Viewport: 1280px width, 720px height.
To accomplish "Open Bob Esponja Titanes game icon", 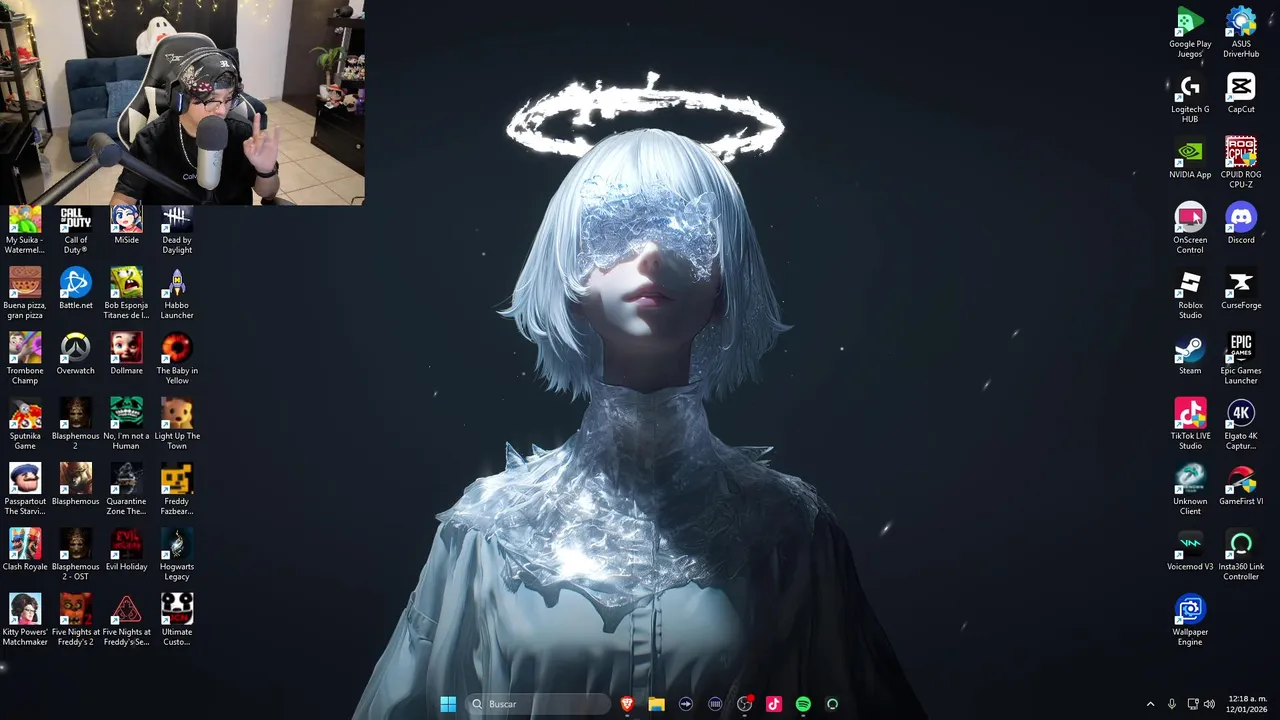I will (x=126, y=294).
